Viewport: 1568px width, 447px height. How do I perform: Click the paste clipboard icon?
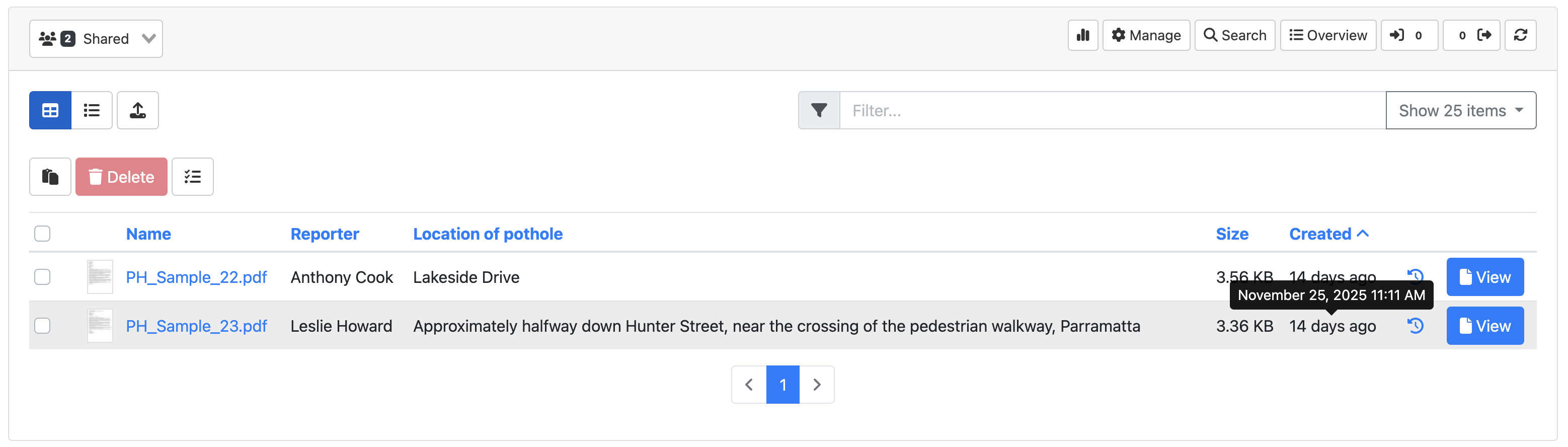(50, 177)
